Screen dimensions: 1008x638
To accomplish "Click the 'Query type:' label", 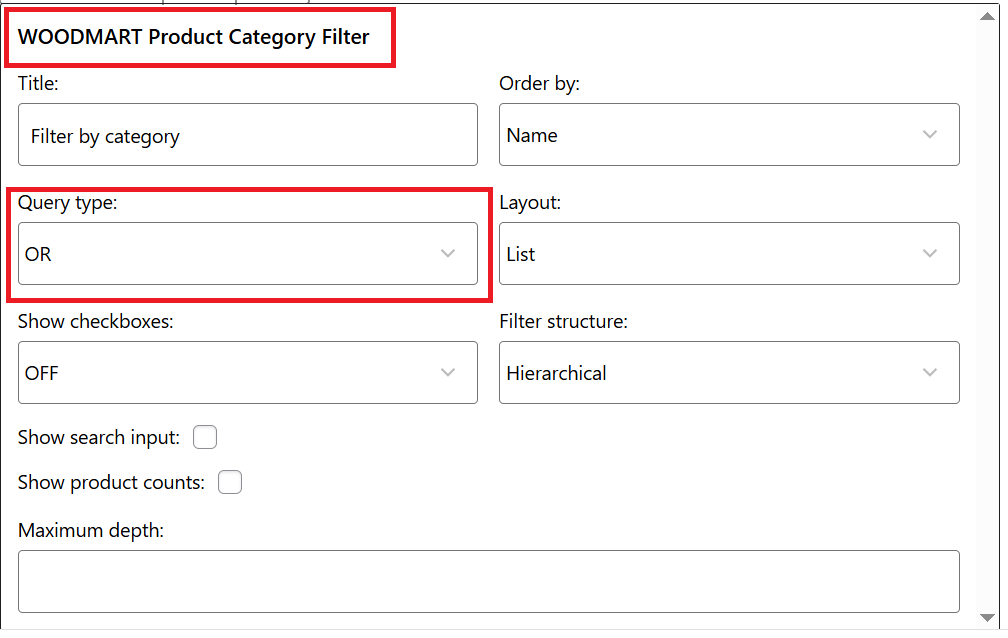I will pyautogui.click(x=68, y=203).
